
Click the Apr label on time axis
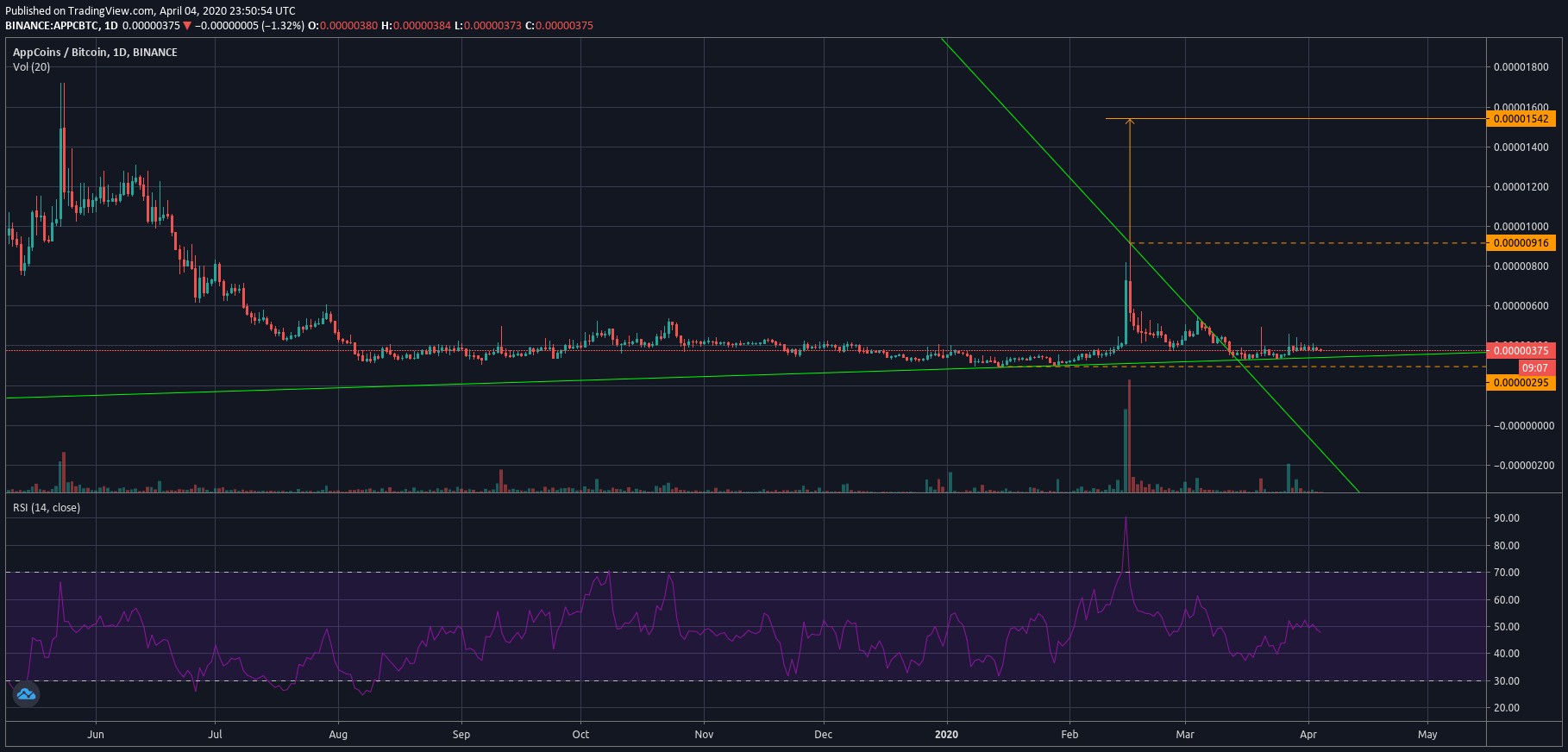tap(1308, 735)
